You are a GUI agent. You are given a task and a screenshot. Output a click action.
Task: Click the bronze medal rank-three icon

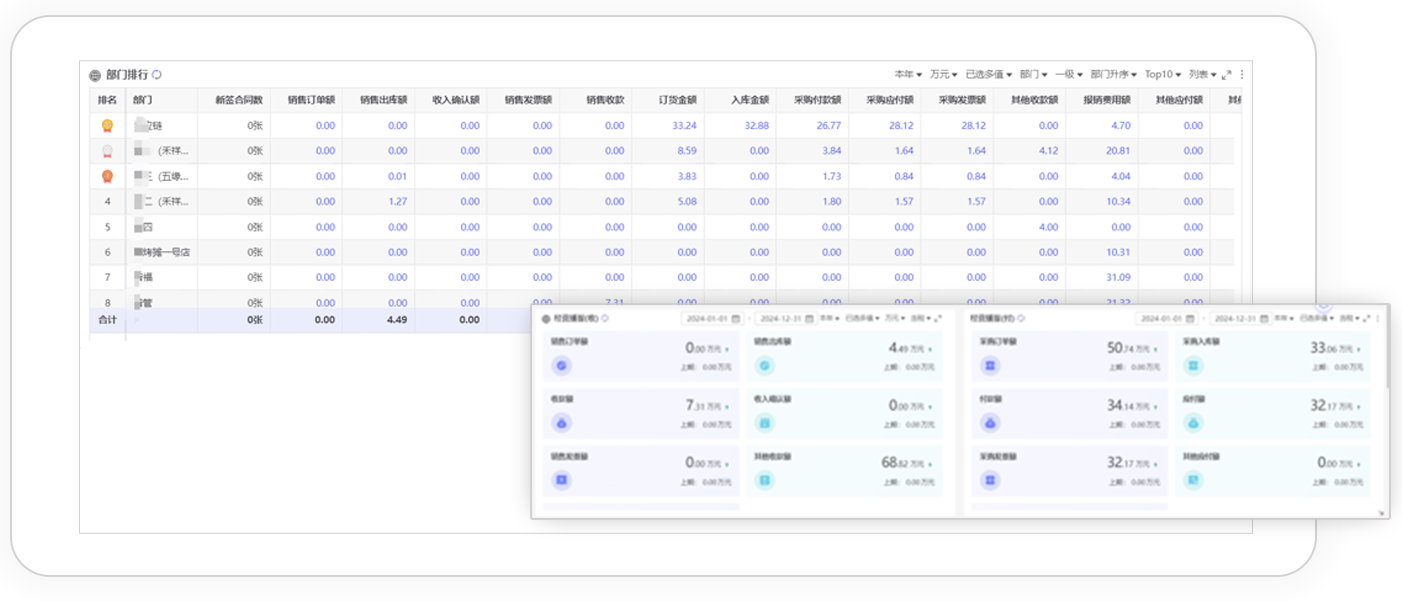(x=107, y=176)
